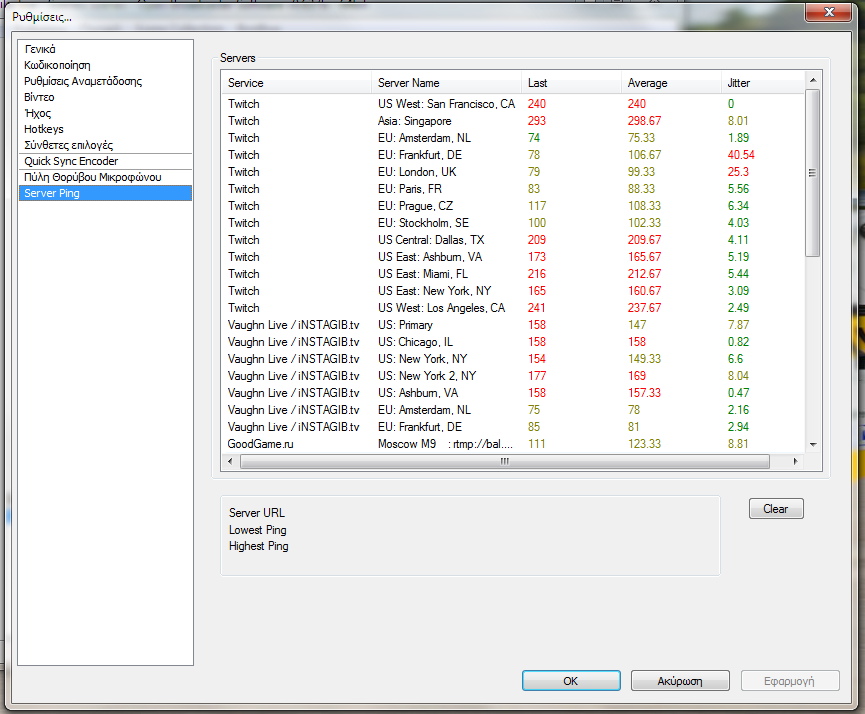Select the US: Chicago, IL server row
The height and width of the screenshot is (714, 865).
[513, 342]
